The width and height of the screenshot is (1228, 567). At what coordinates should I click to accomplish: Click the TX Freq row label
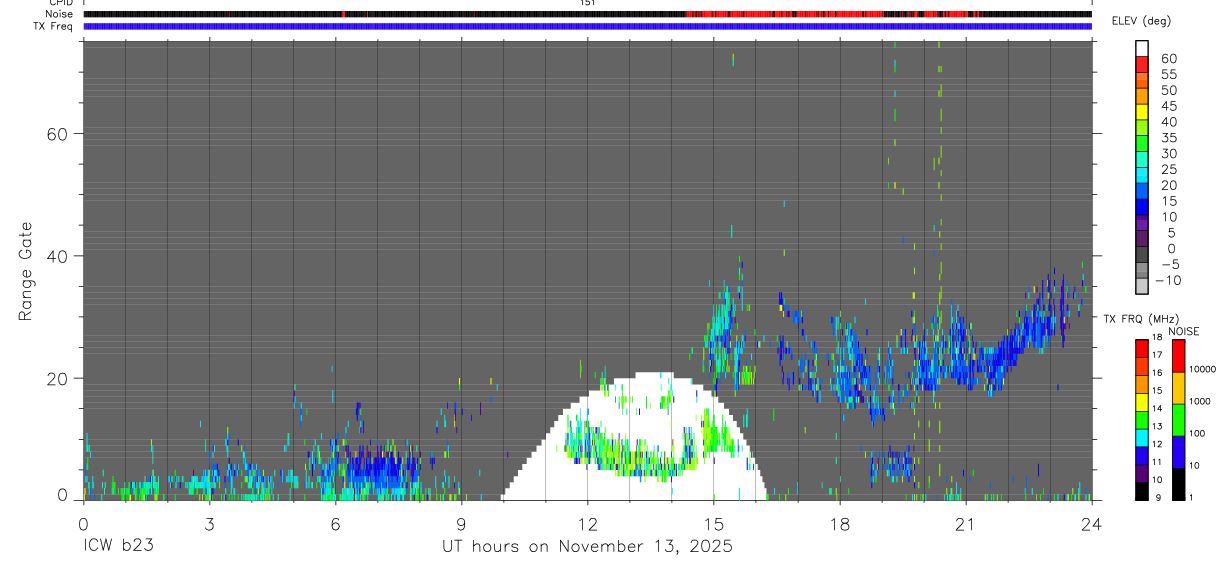coord(53,26)
